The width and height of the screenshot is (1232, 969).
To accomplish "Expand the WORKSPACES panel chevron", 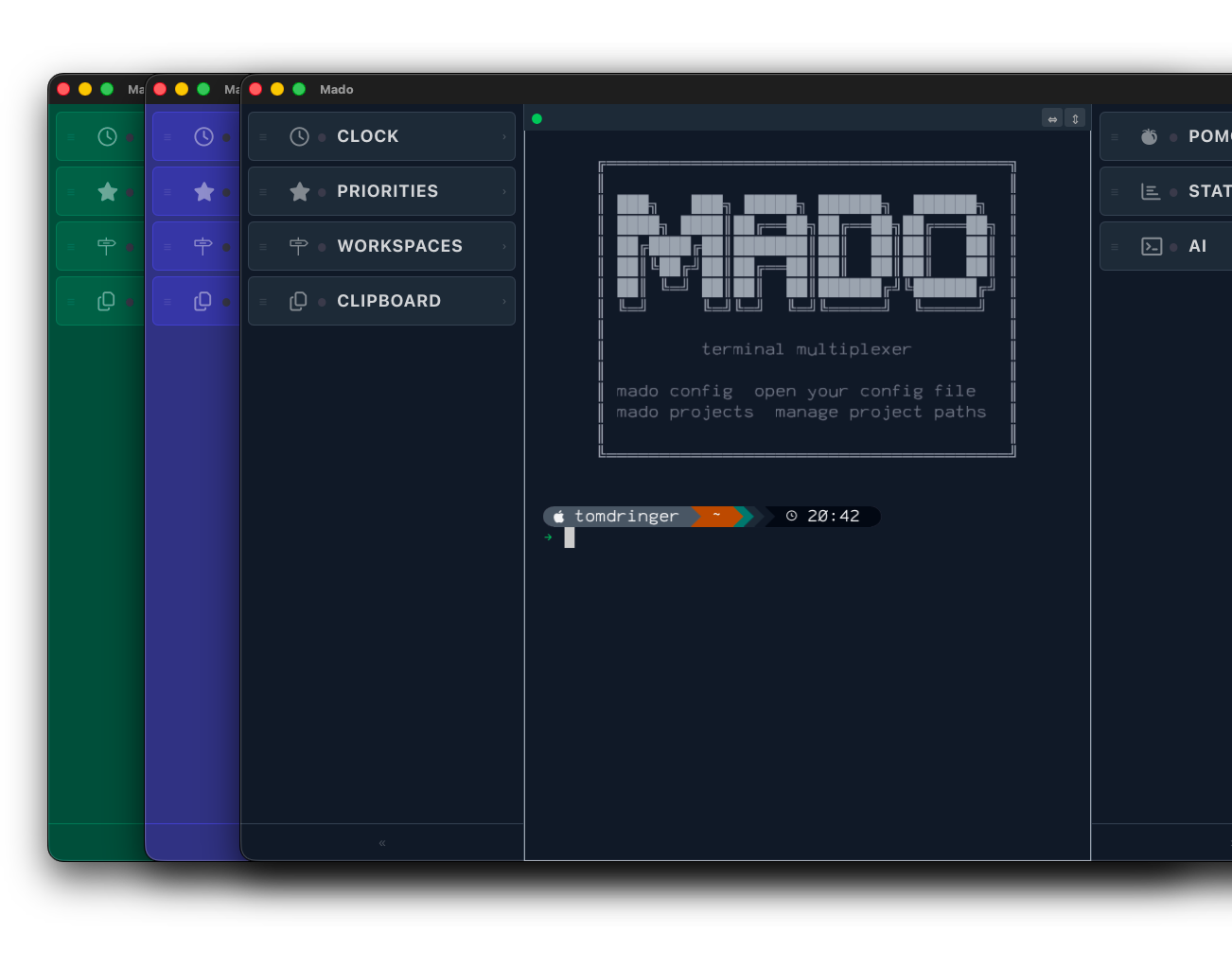I will (x=504, y=247).
